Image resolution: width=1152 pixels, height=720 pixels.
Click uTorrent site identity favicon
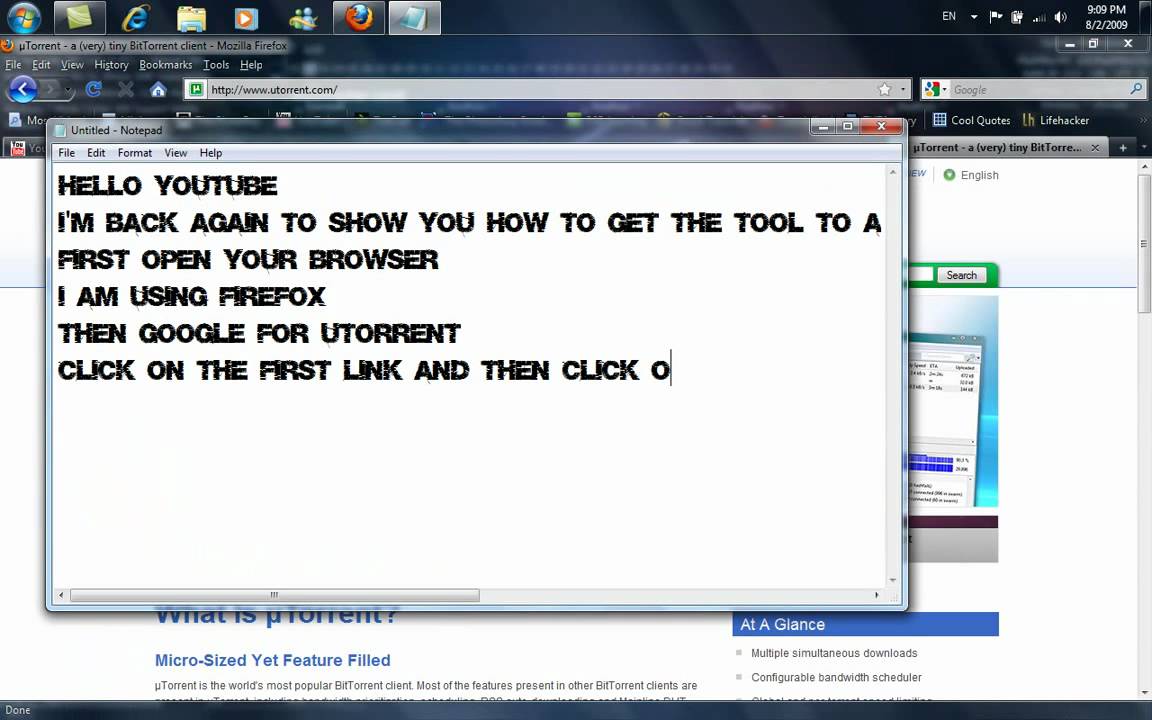pos(196,90)
